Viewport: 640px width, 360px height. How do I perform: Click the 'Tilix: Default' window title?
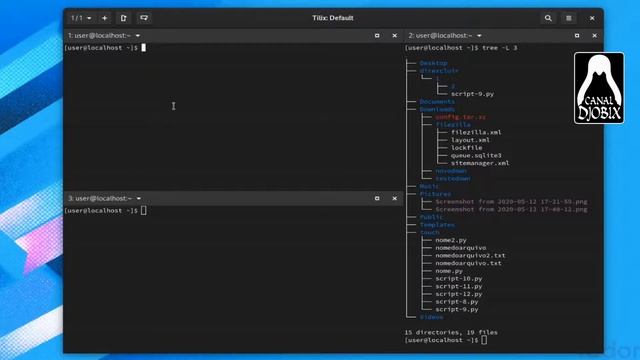point(333,18)
